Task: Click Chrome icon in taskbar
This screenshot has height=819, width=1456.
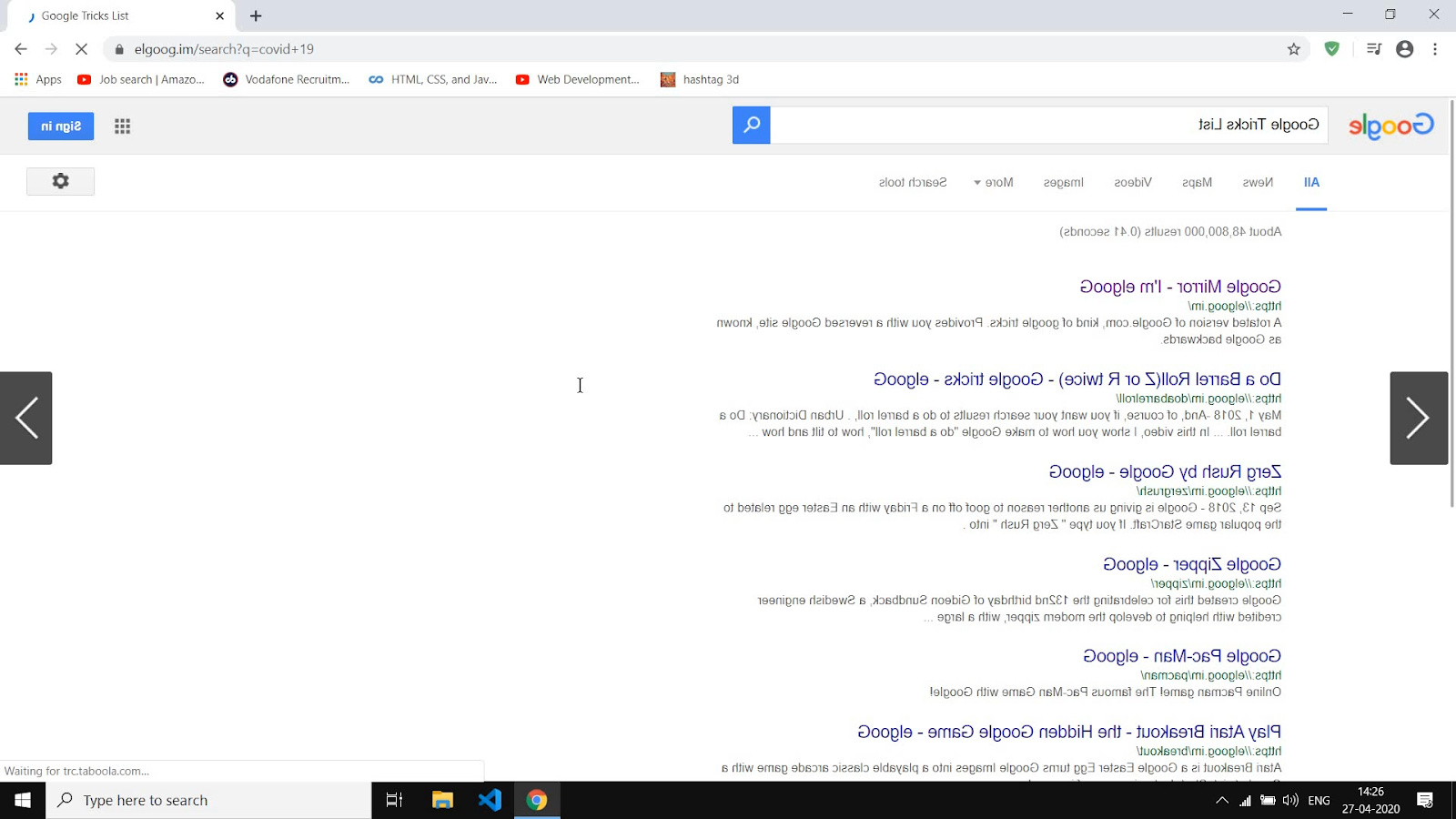Action: [537, 800]
